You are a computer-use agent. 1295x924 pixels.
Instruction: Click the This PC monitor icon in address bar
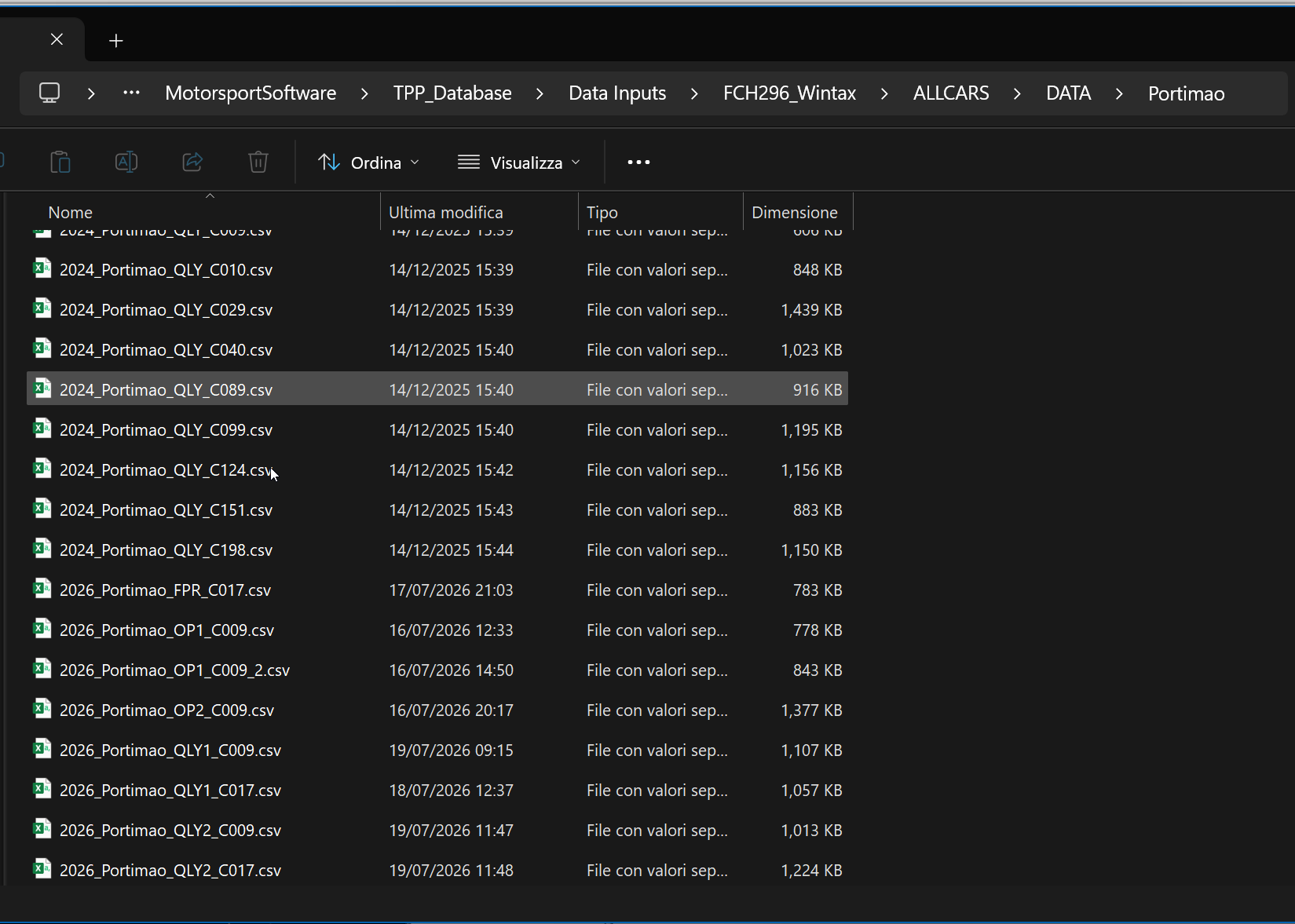click(49, 93)
